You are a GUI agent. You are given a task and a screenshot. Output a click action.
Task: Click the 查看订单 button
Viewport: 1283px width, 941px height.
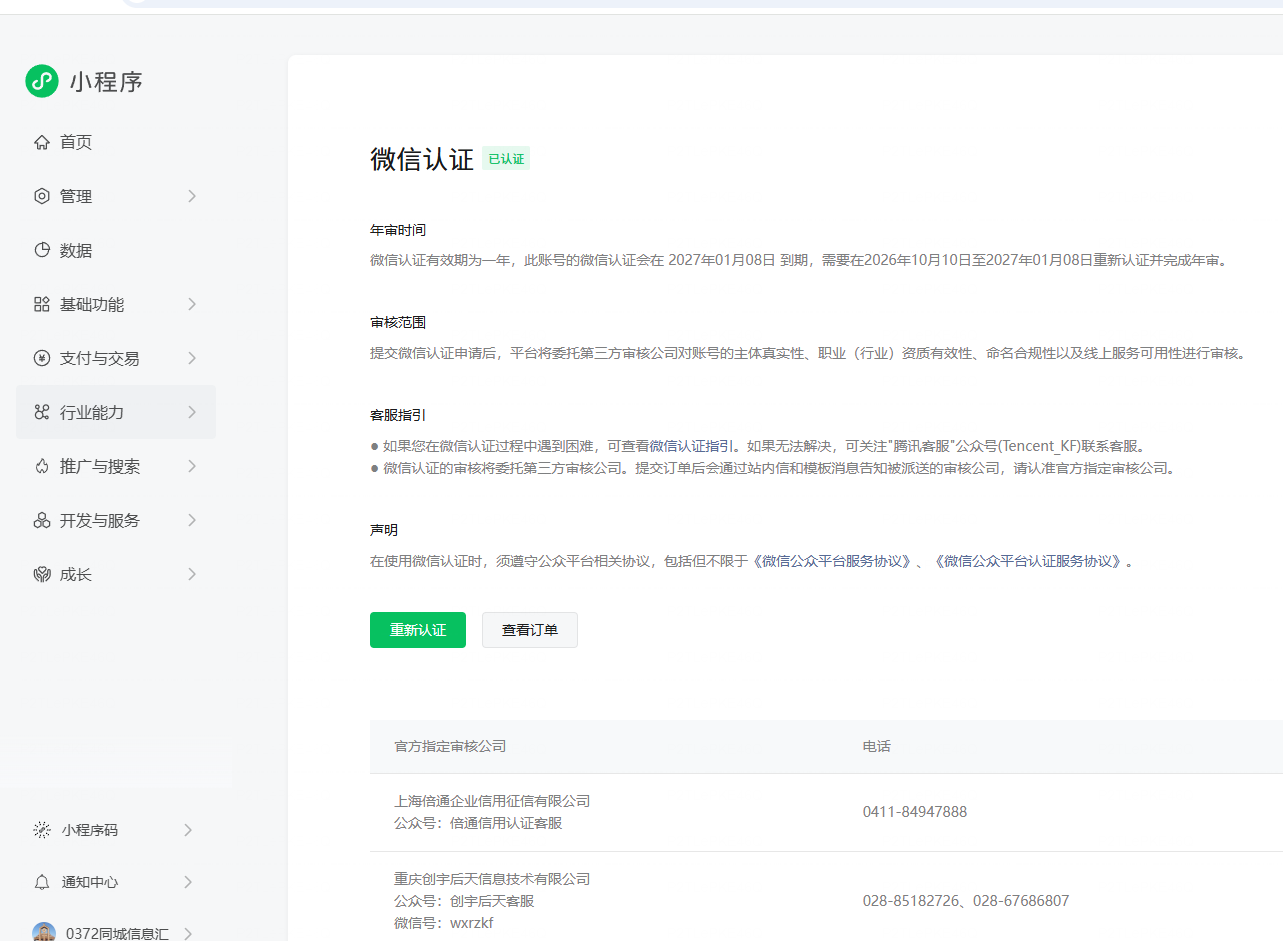pyautogui.click(x=530, y=630)
